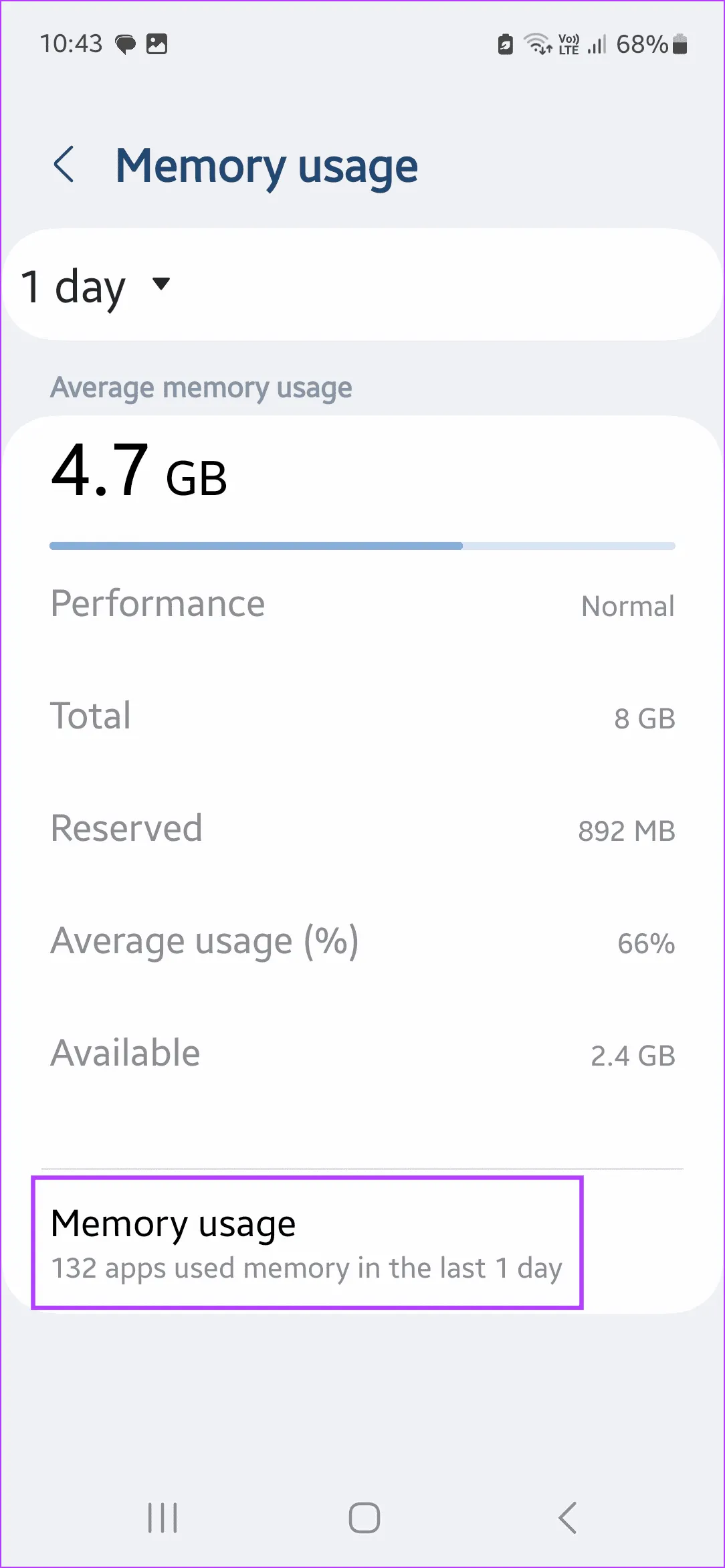Tap the Wi-Fi status icon
Screen dimensions: 725x1568
point(537,44)
